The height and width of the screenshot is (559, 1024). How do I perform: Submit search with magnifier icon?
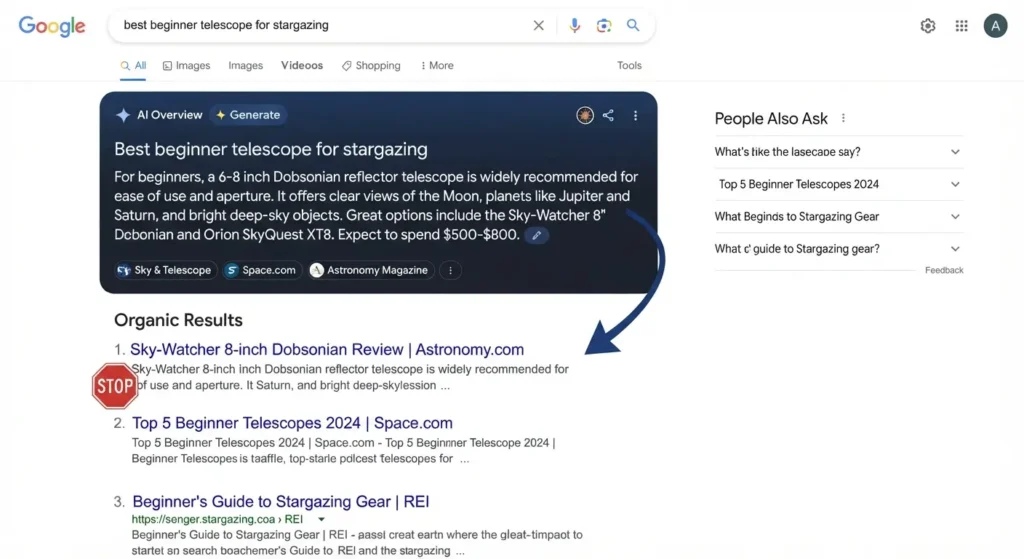point(633,25)
